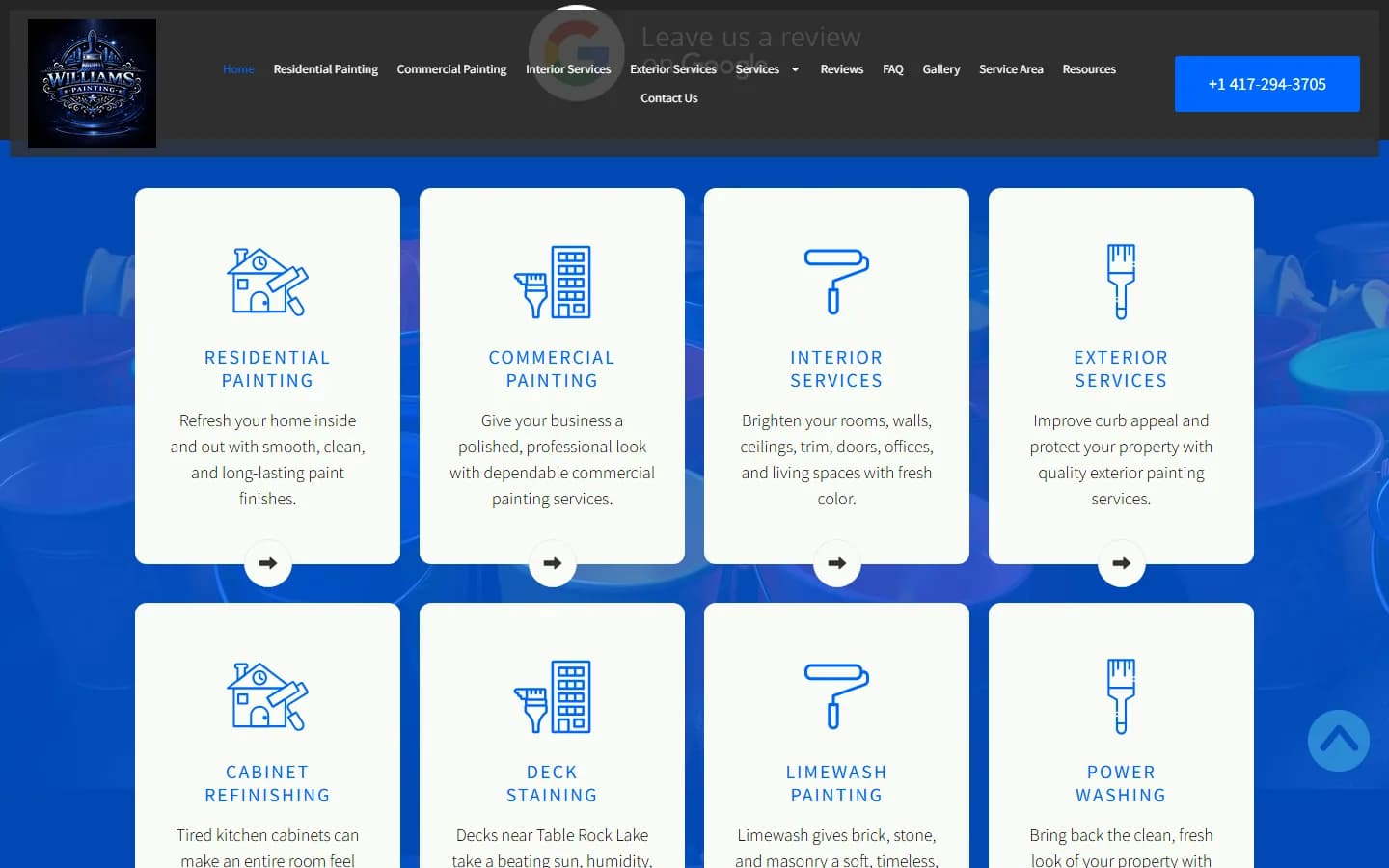Click the Interior Services paint roller icon
Viewport: 1389px width, 868px height.
tap(836, 281)
